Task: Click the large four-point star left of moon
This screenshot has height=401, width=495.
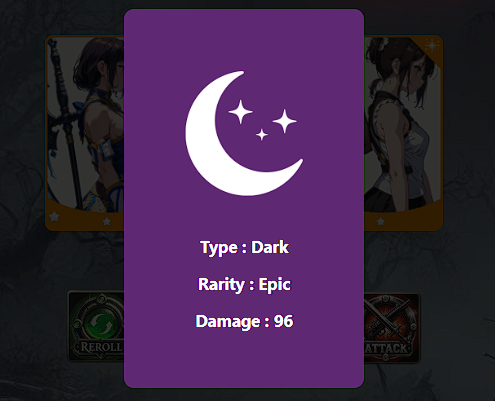Action: pyautogui.click(x=240, y=112)
